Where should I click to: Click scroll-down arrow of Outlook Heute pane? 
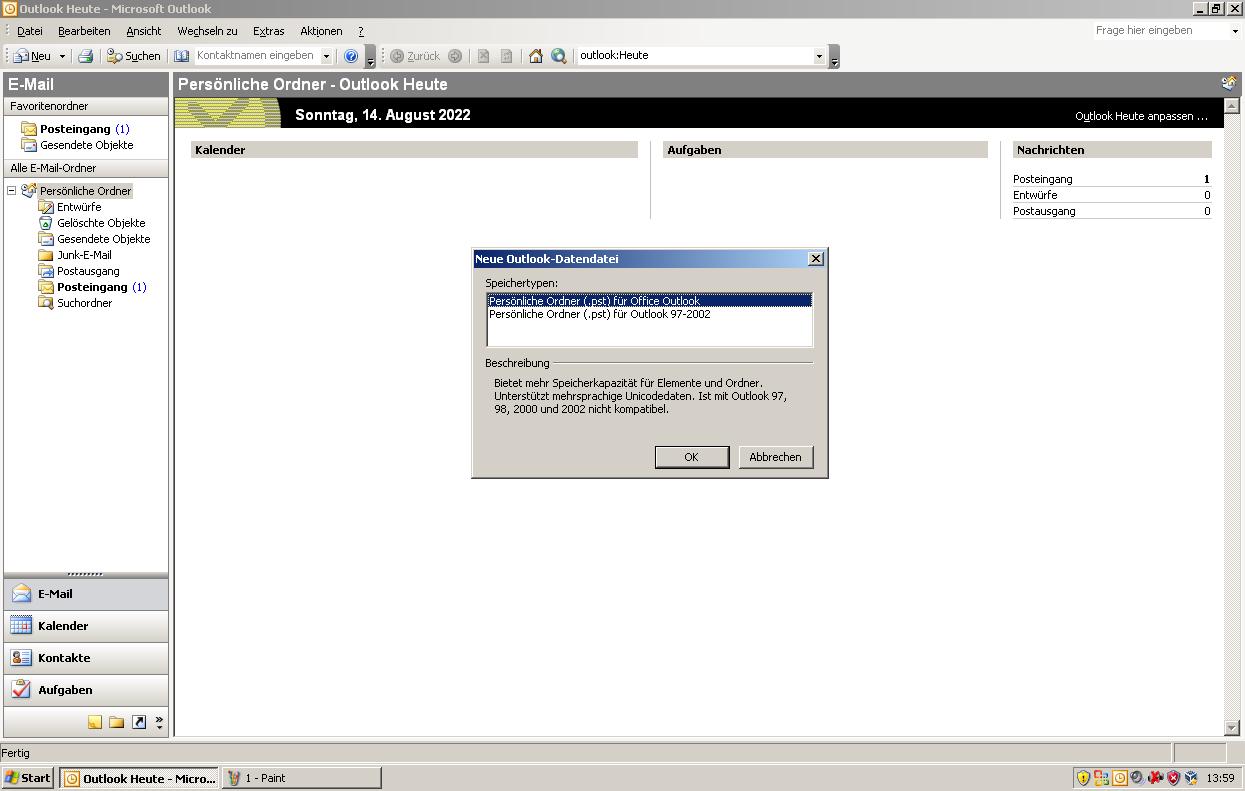click(1232, 728)
